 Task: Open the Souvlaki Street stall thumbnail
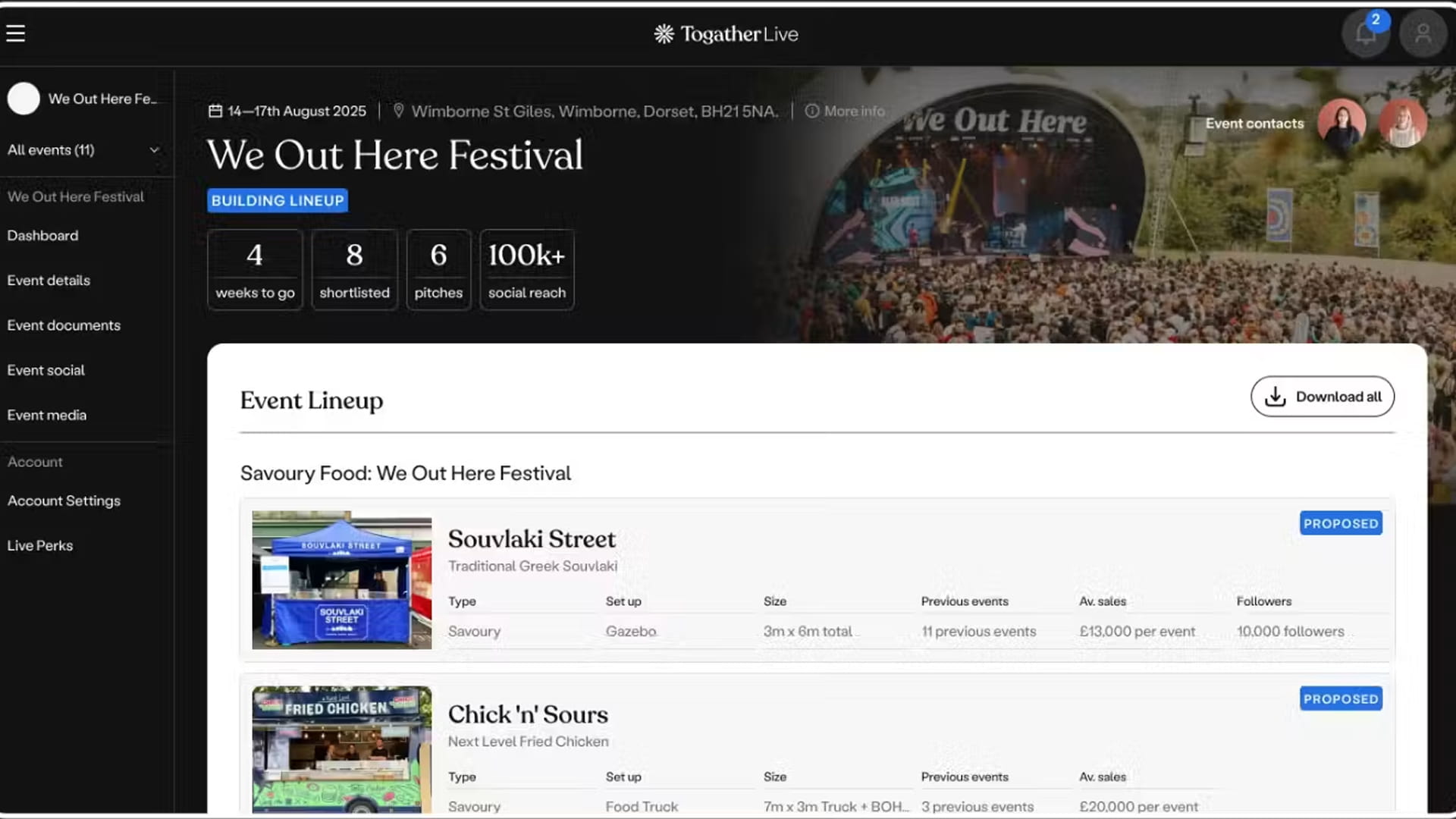click(342, 580)
